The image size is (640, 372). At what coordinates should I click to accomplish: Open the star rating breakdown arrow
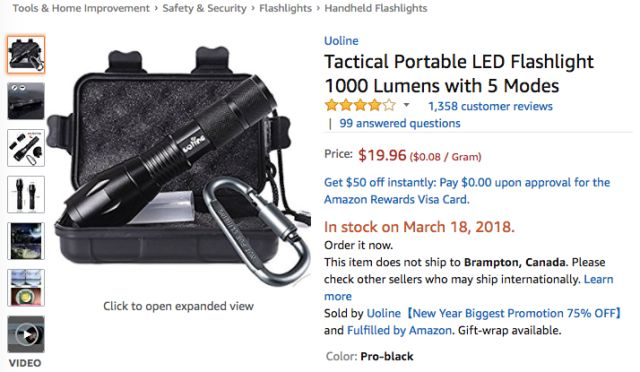(x=406, y=105)
